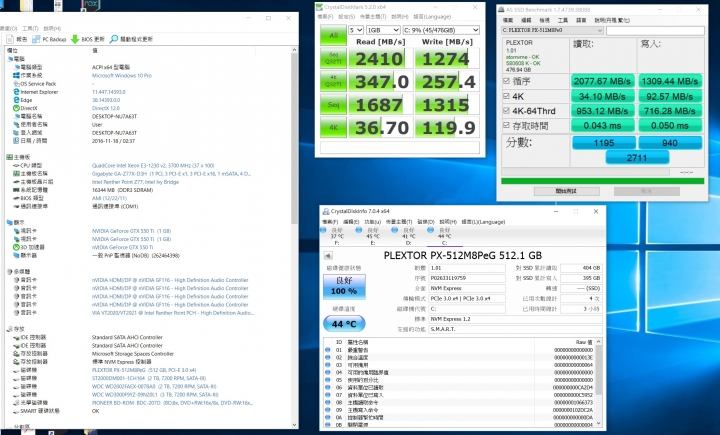Collapse the motherboard tree section
The image size is (720, 435).
10,157
